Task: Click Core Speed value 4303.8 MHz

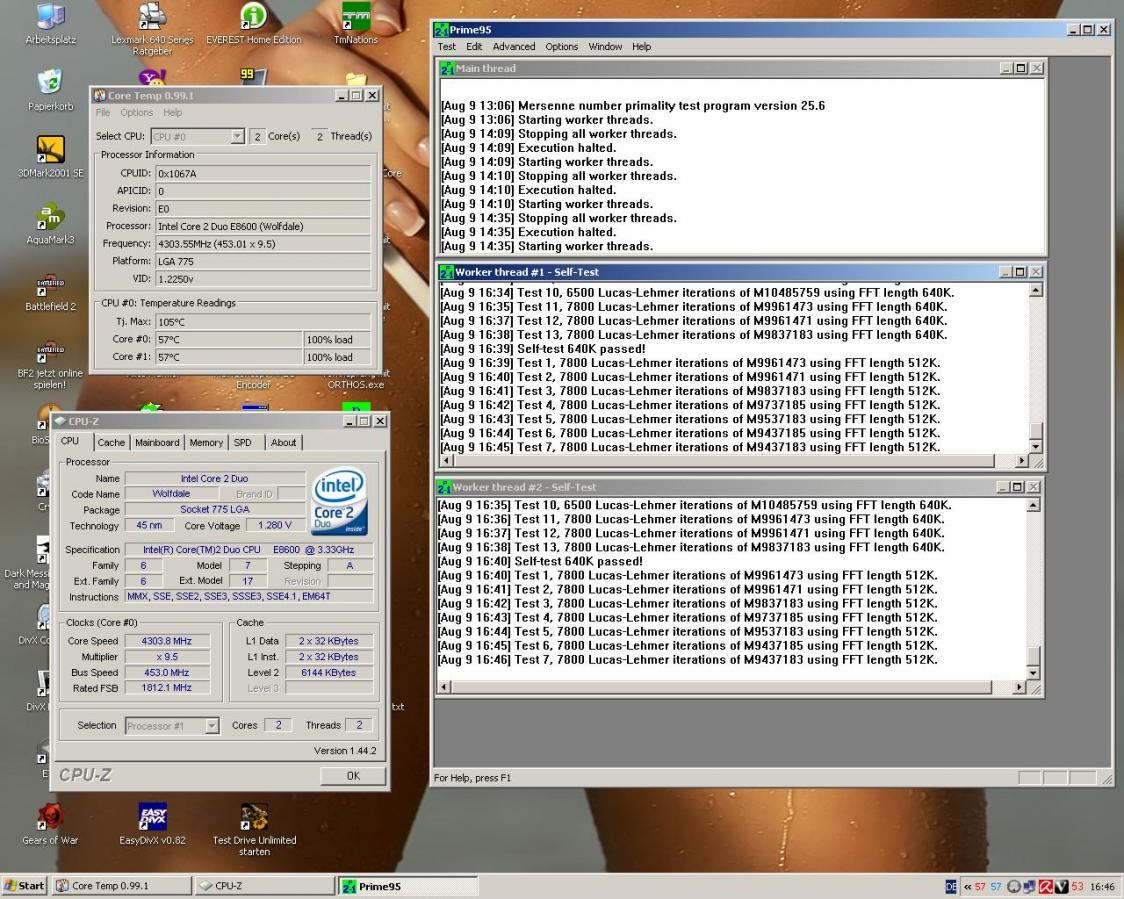Action: [x=167, y=641]
